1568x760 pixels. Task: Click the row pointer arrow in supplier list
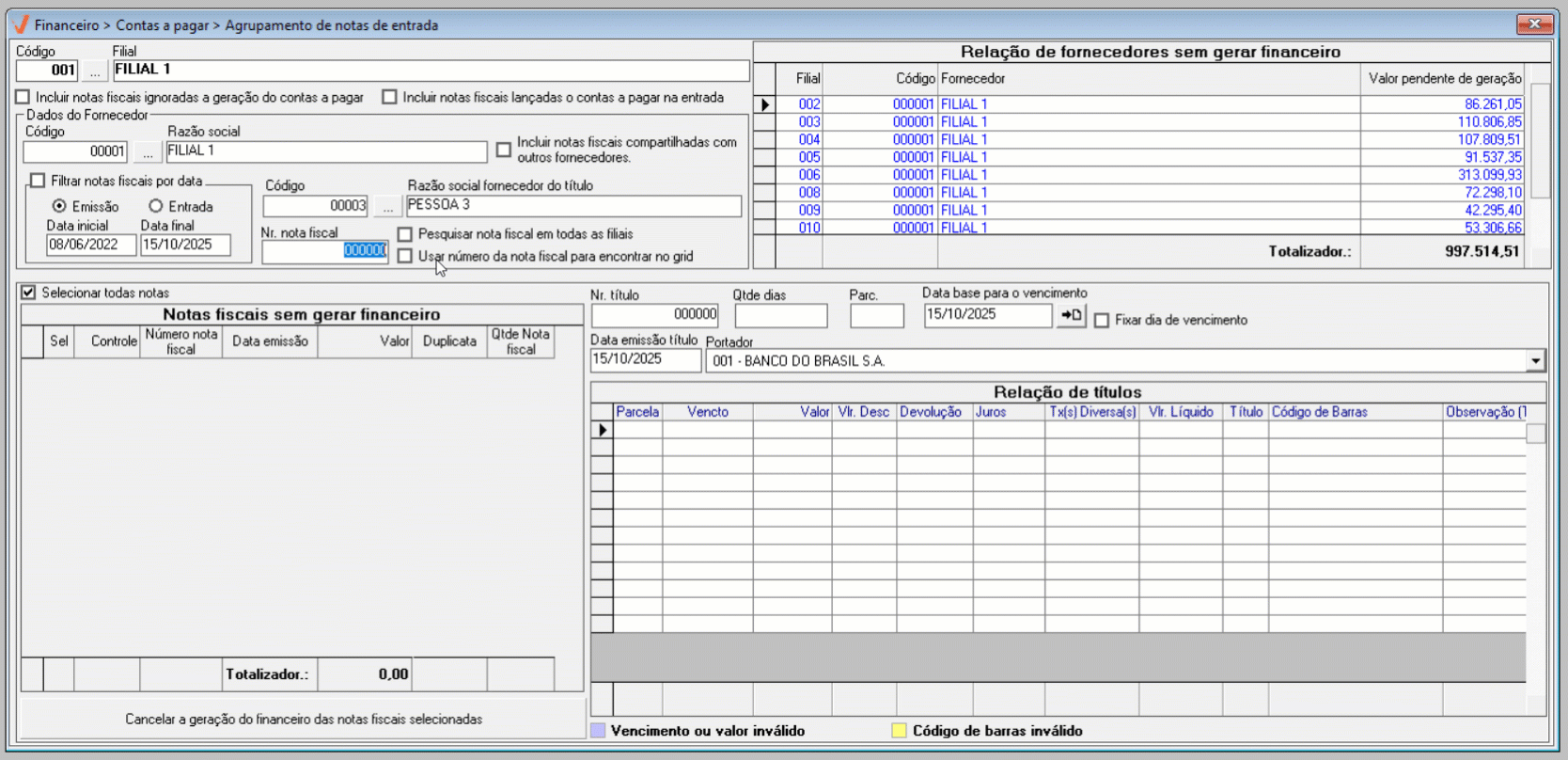(x=765, y=104)
